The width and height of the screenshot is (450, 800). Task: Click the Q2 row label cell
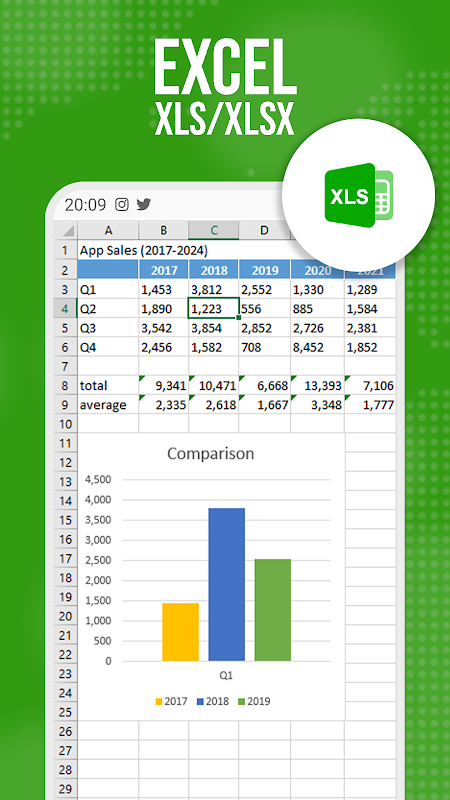click(x=108, y=309)
